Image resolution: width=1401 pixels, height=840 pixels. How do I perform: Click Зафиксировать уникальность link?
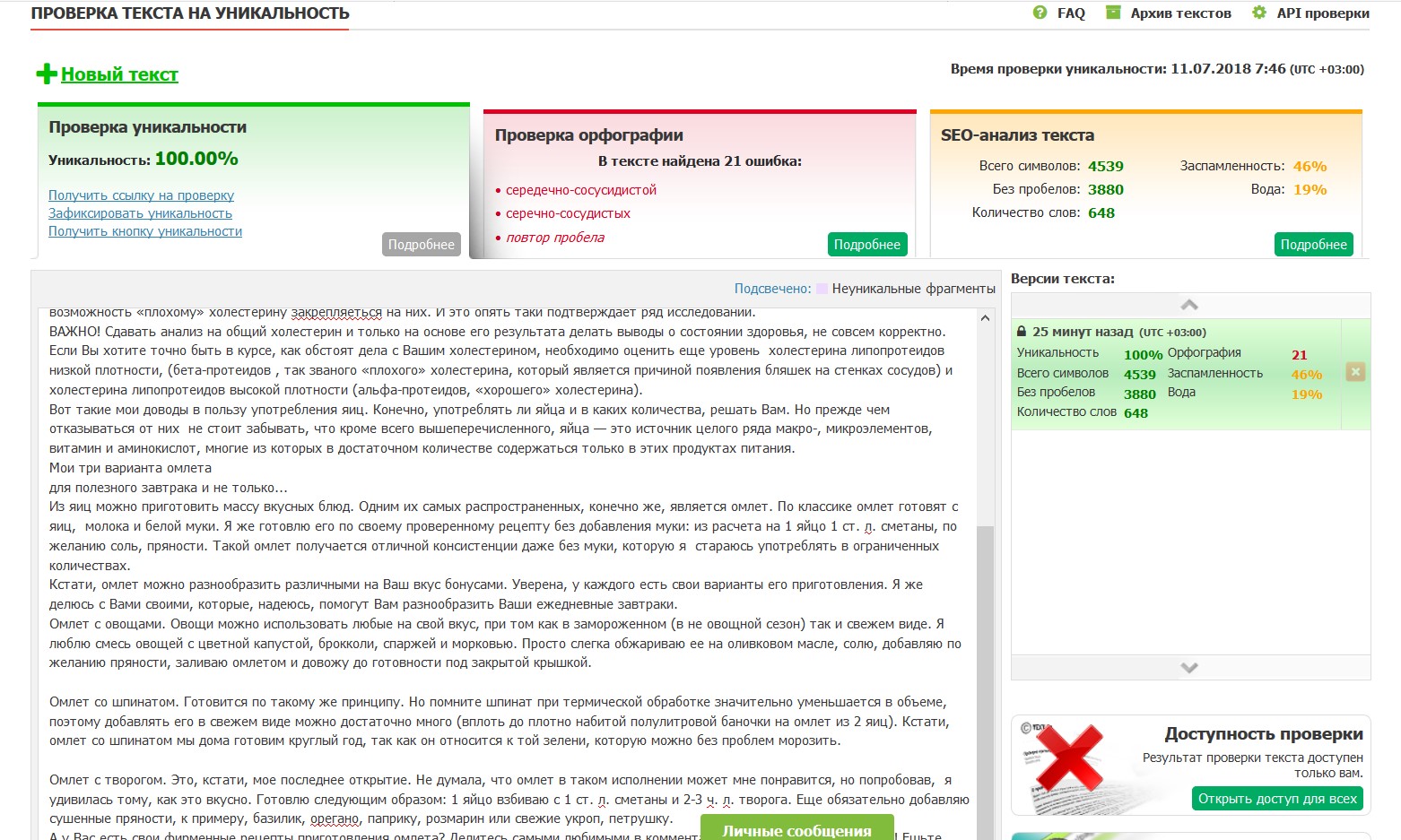140,213
